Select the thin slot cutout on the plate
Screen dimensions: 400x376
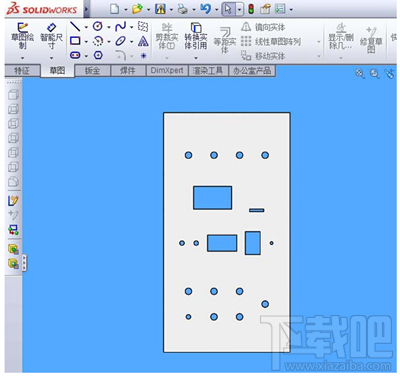pos(257,210)
